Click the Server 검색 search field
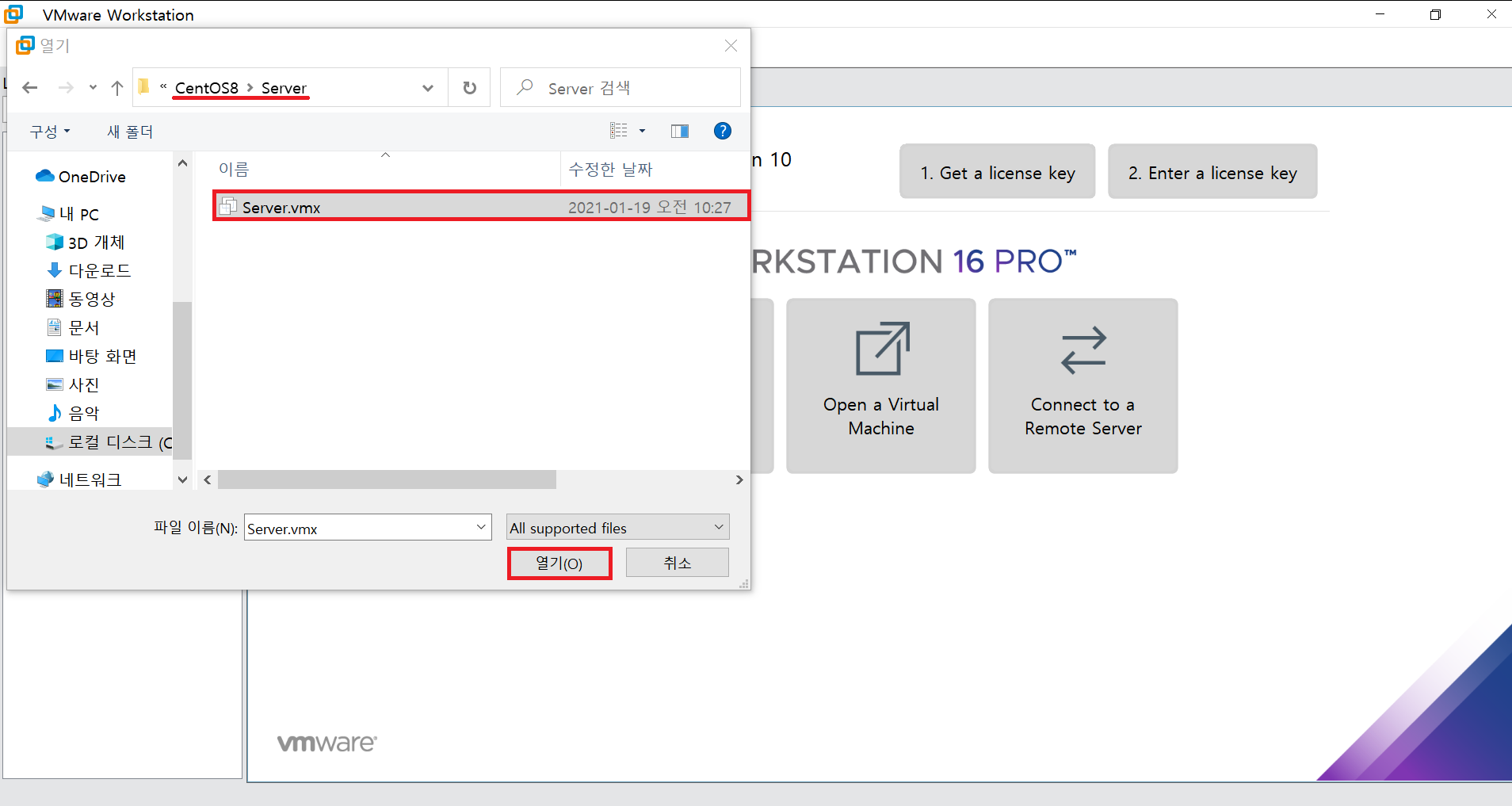This screenshot has height=806, width=1512. (620, 88)
